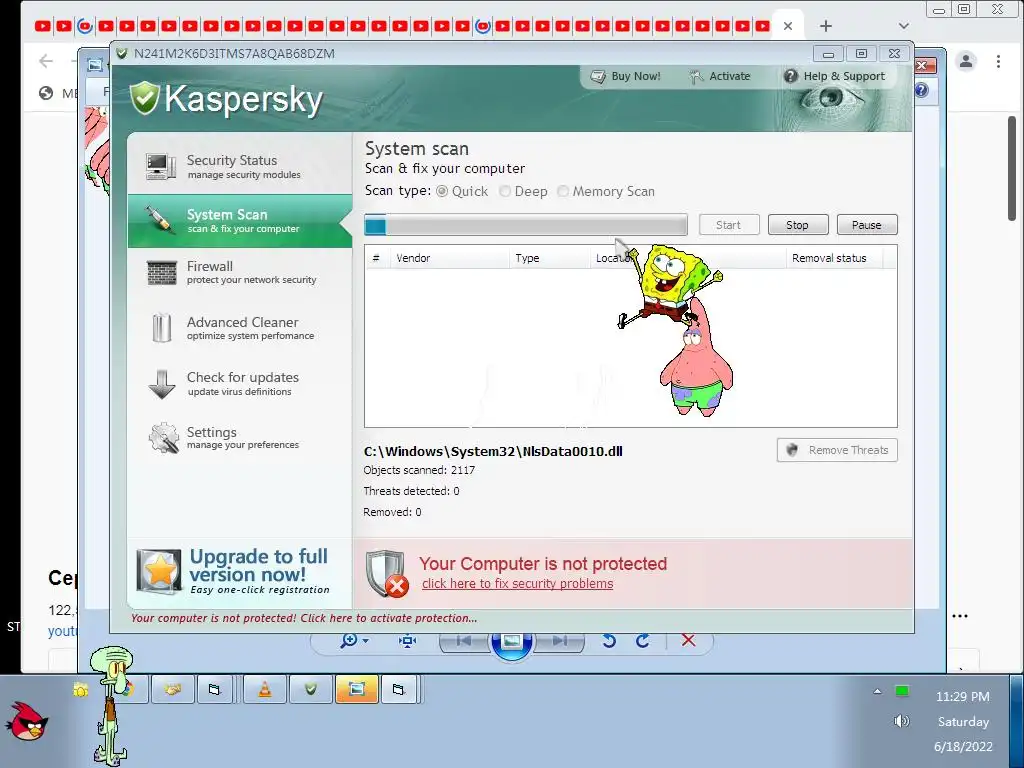The height and width of the screenshot is (768, 1024).
Task: Open the Chrome profile avatar icon
Action: point(965,61)
